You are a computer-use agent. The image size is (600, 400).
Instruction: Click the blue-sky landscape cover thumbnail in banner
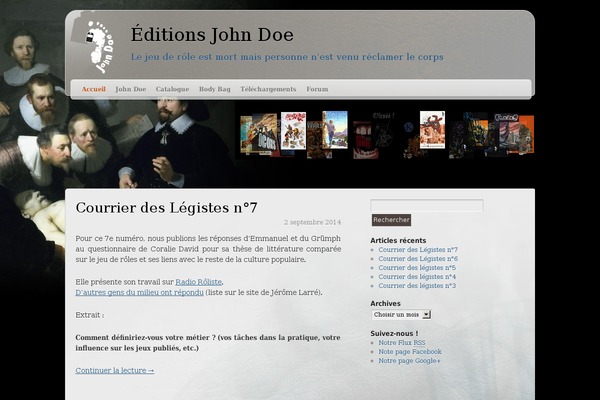point(335,130)
